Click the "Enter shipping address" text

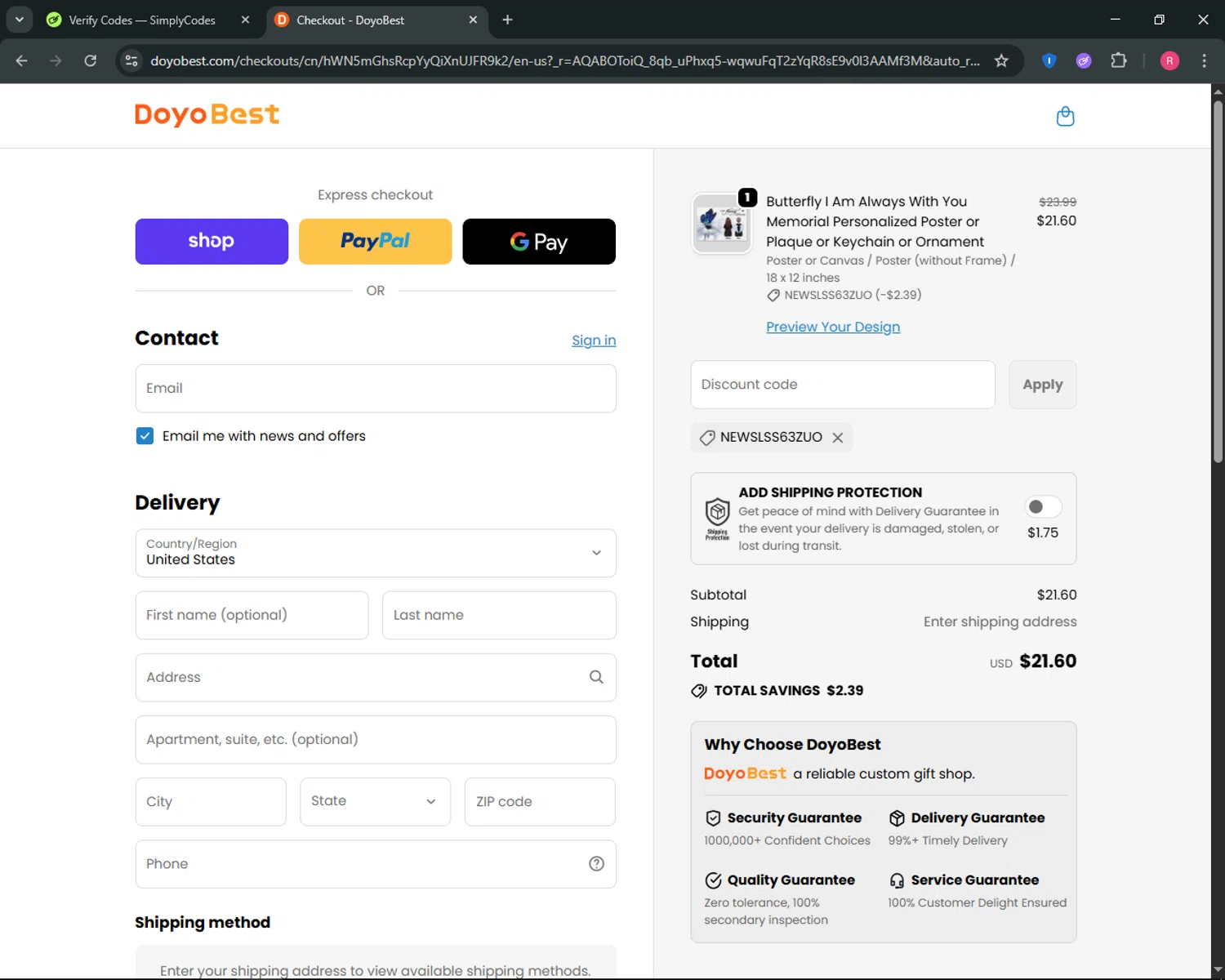click(x=1000, y=621)
